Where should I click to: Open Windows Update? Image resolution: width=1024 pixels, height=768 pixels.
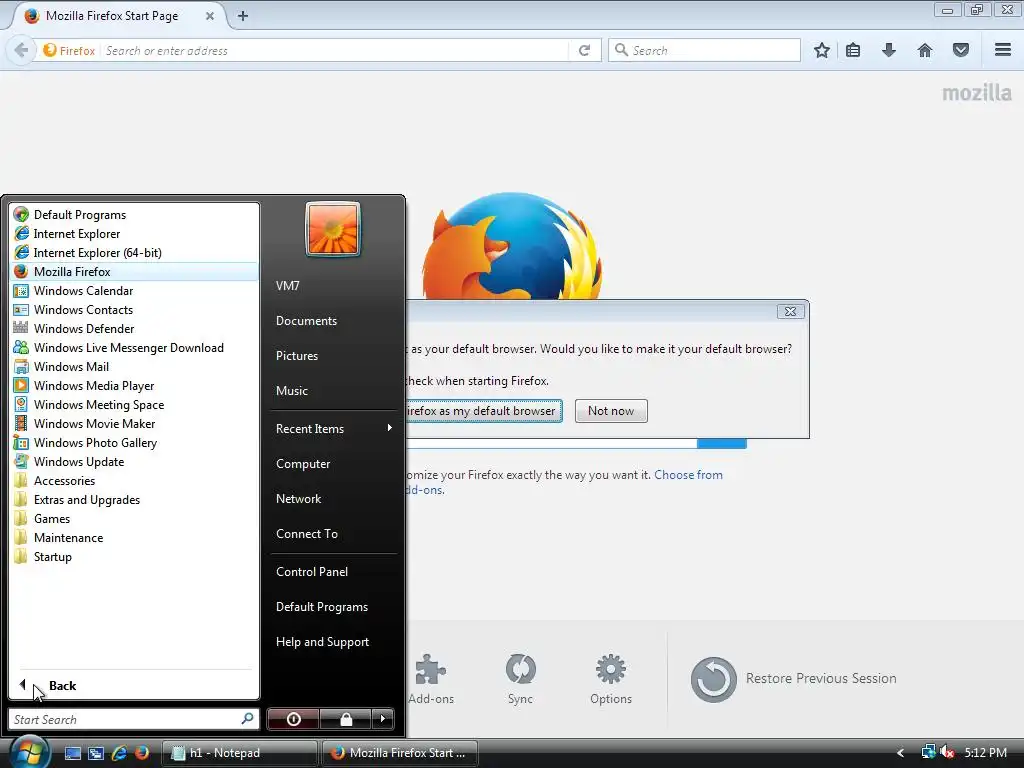coord(134,462)
